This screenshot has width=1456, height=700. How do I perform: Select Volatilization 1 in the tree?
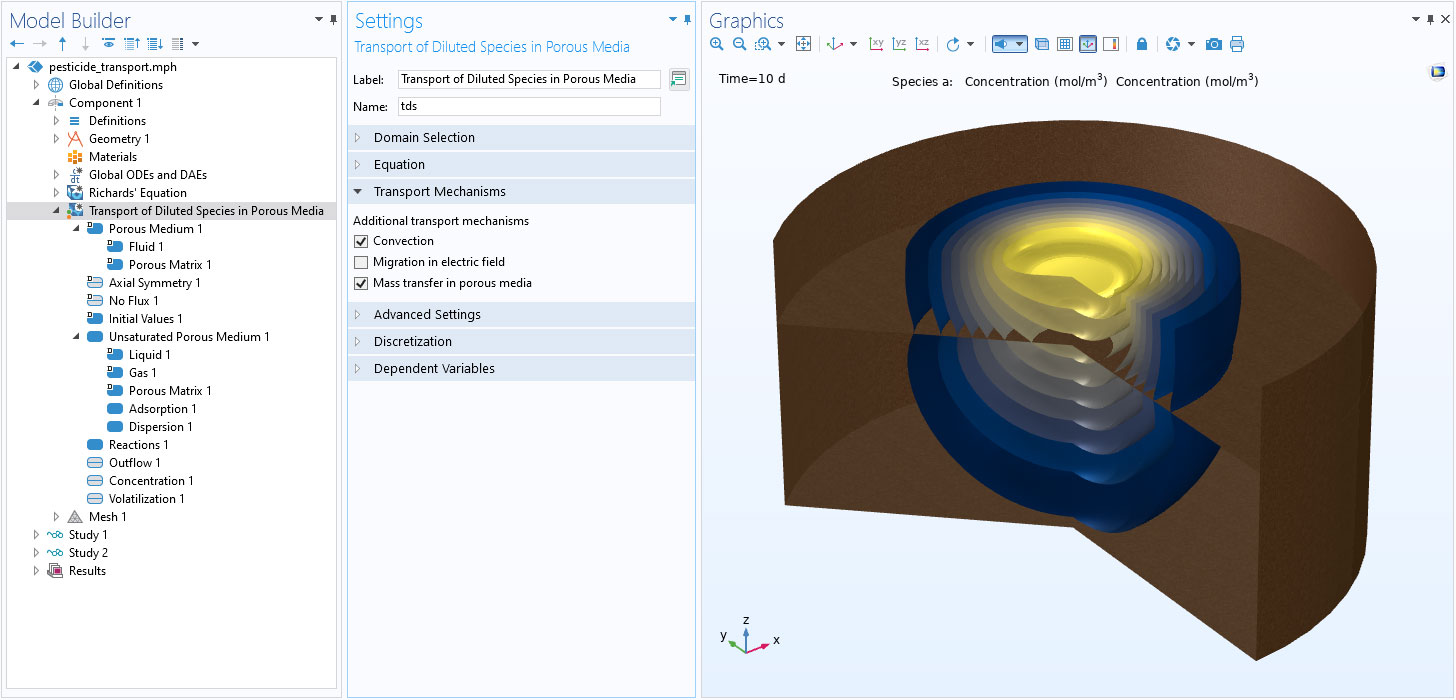click(146, 499)
